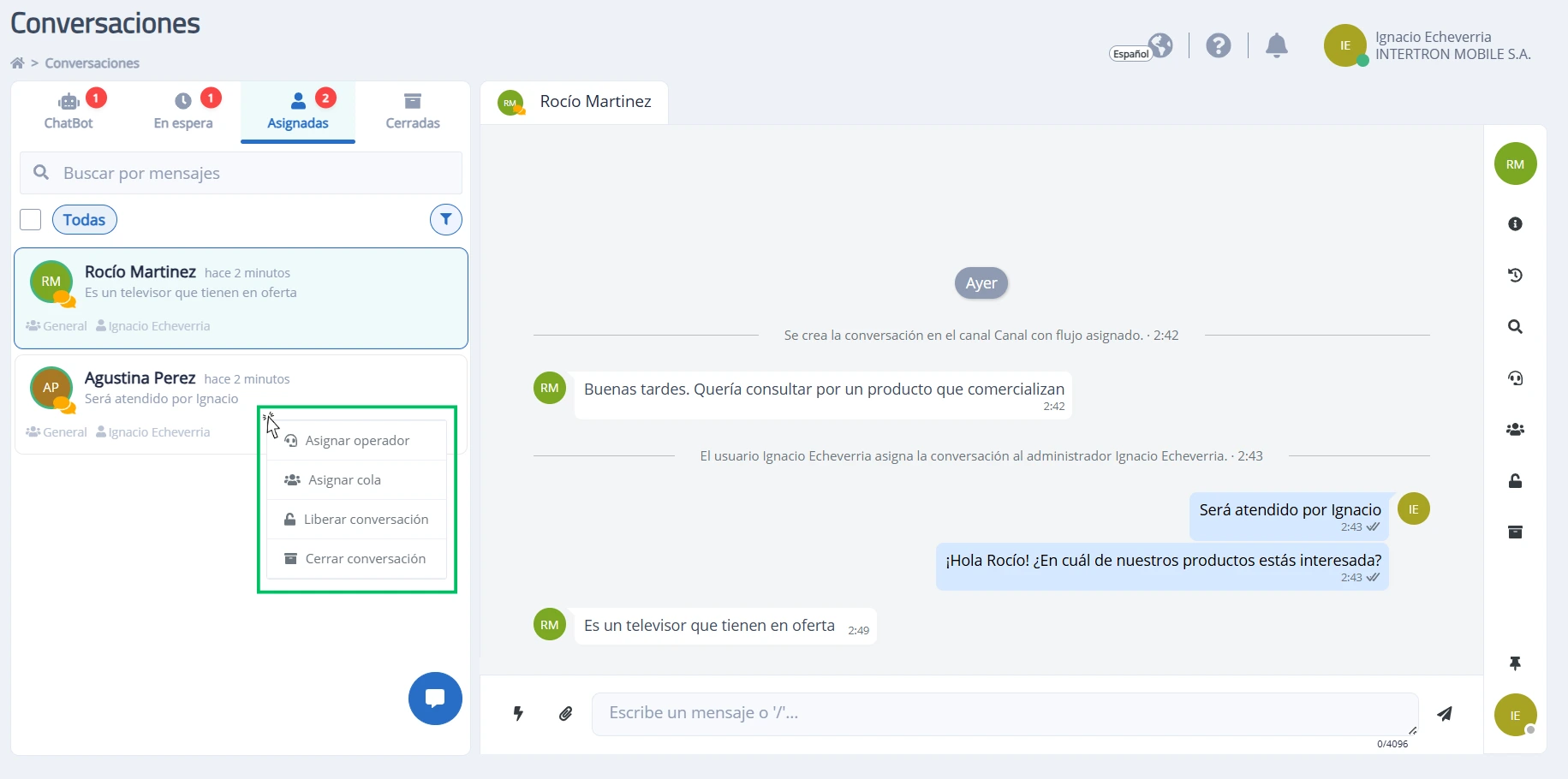Image resolution: width=1568 pixels, height=779 pixels.
Task: Open the ChatBot conversations tab
Action: (x=69, y=111)
